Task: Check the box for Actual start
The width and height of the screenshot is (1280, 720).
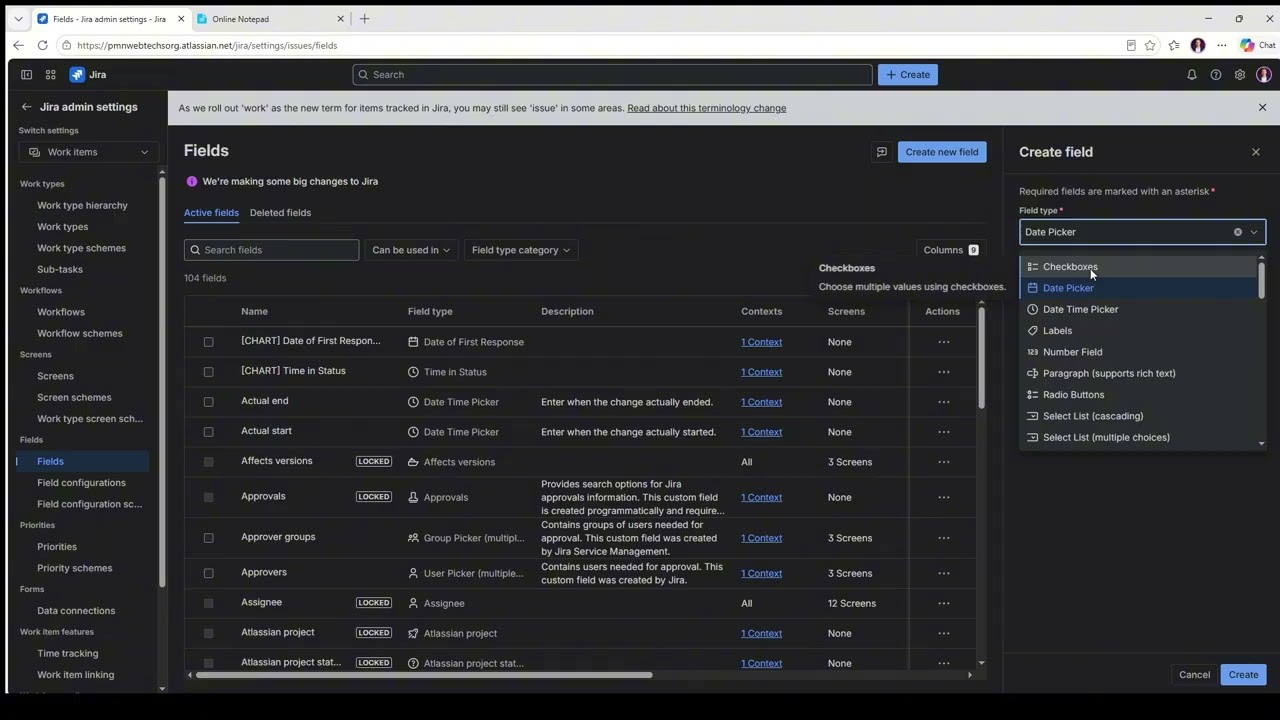Action: point(208,432)
